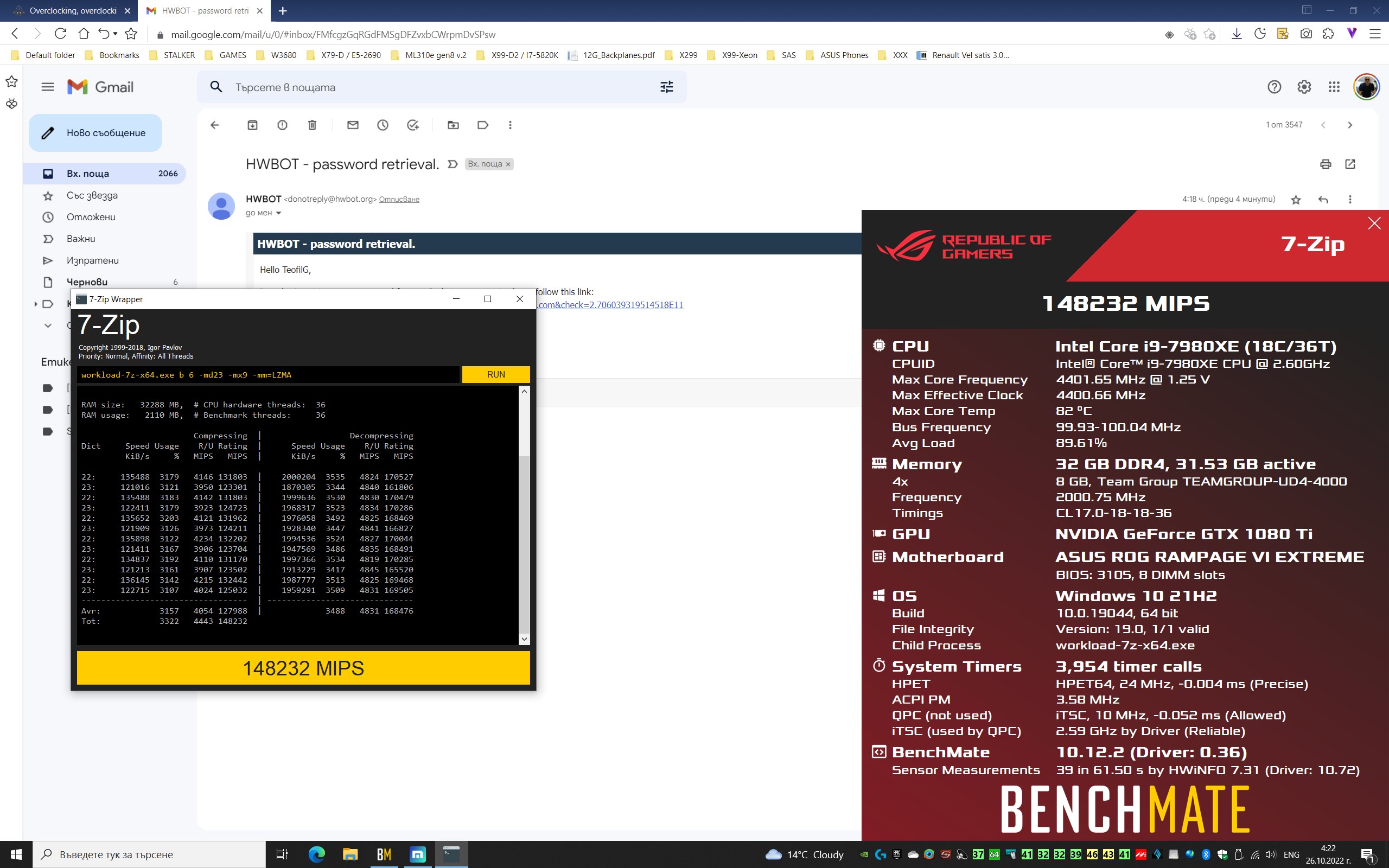
Task: Close the BenchMate result overlay
Action: coord(1374,224)
